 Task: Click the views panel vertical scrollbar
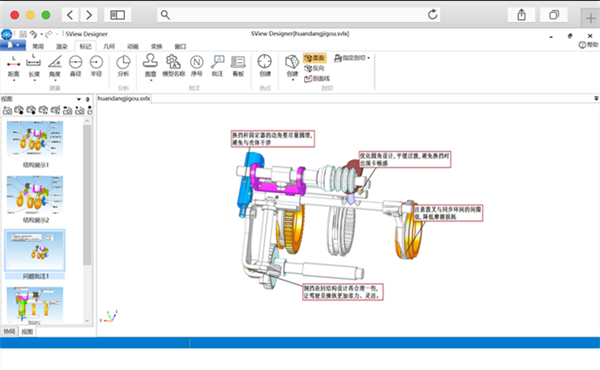(x=87, y=221)
